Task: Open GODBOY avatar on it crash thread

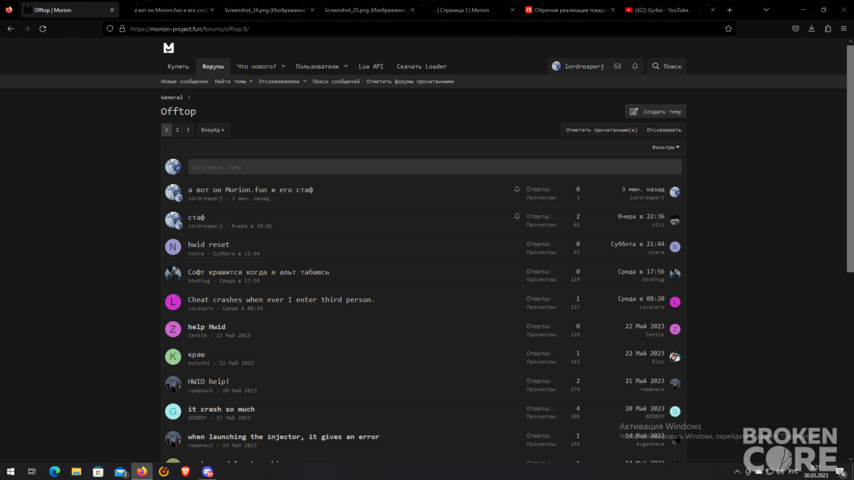Action: (x=173, y=411)
